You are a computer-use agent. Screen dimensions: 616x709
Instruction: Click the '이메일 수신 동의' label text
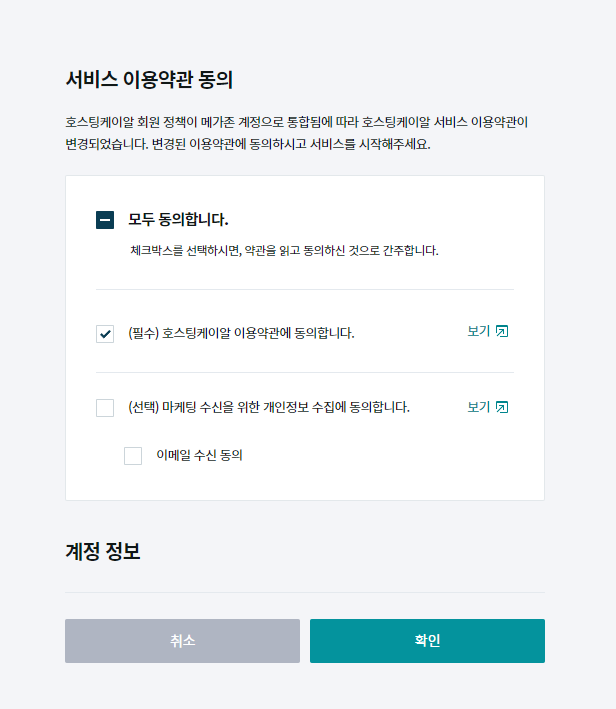(x=200, y=455)
